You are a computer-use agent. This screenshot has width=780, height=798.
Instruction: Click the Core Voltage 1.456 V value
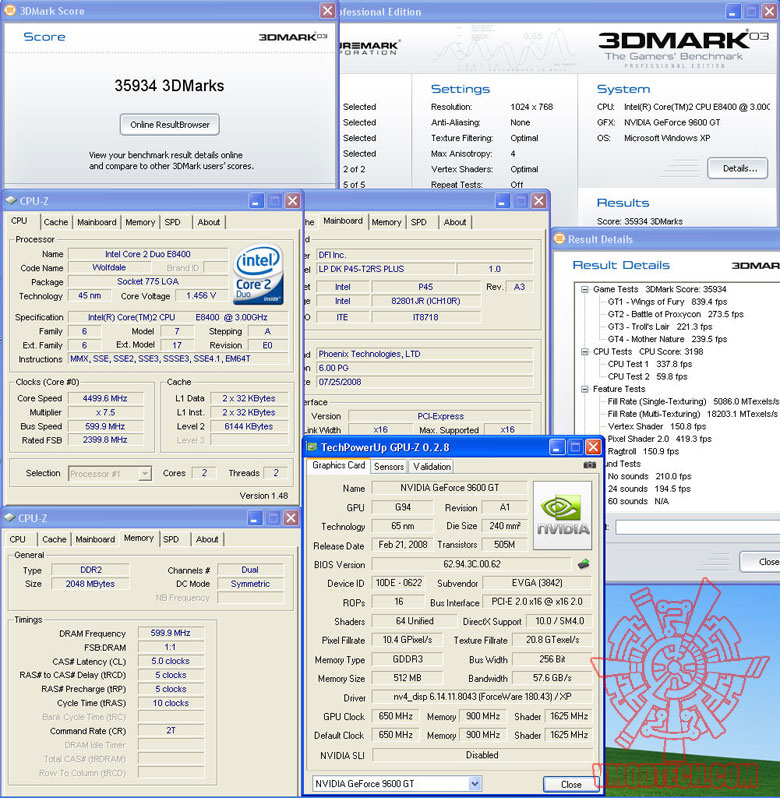(201, 296)
